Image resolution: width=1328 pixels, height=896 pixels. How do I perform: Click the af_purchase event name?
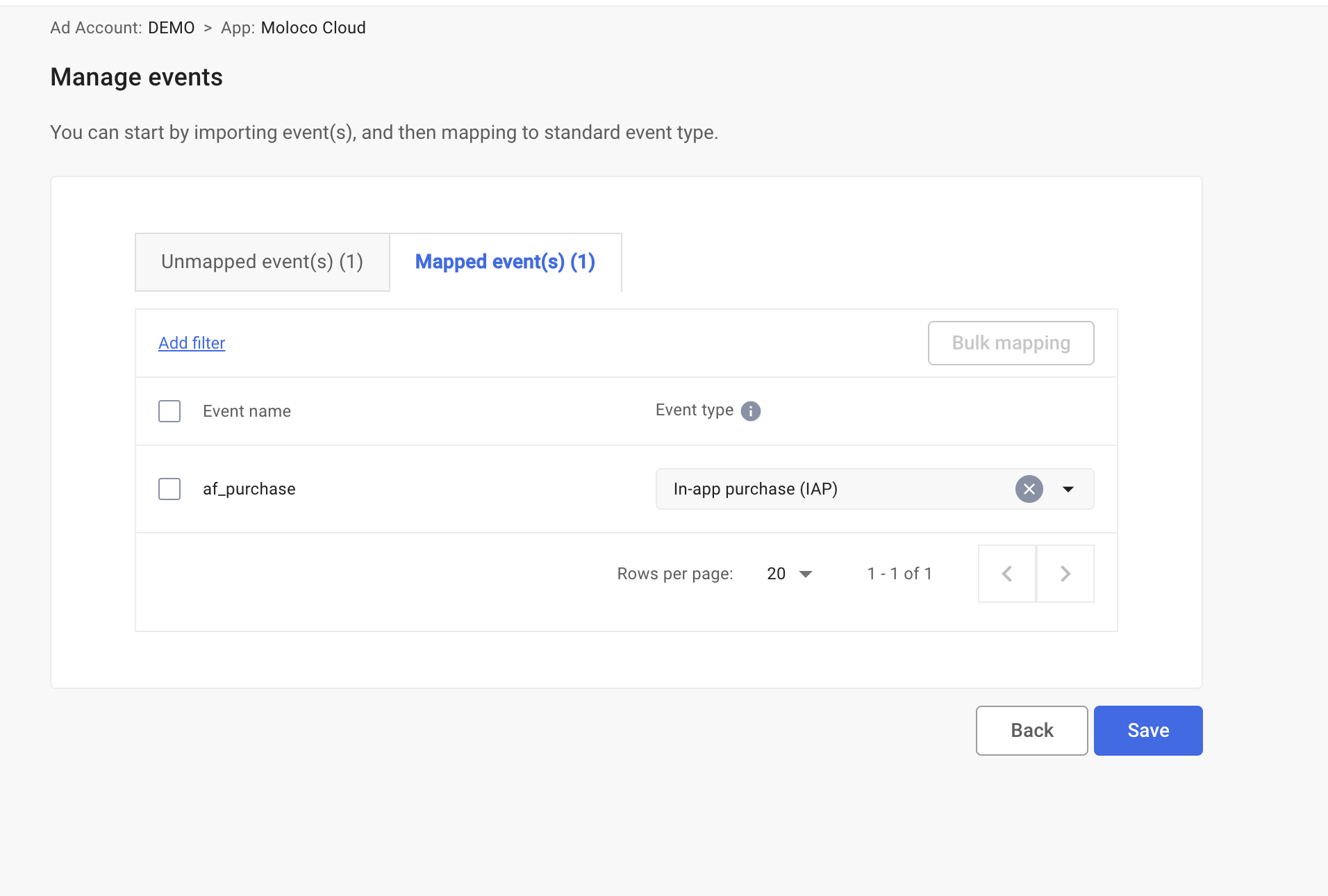coord(249,489)
